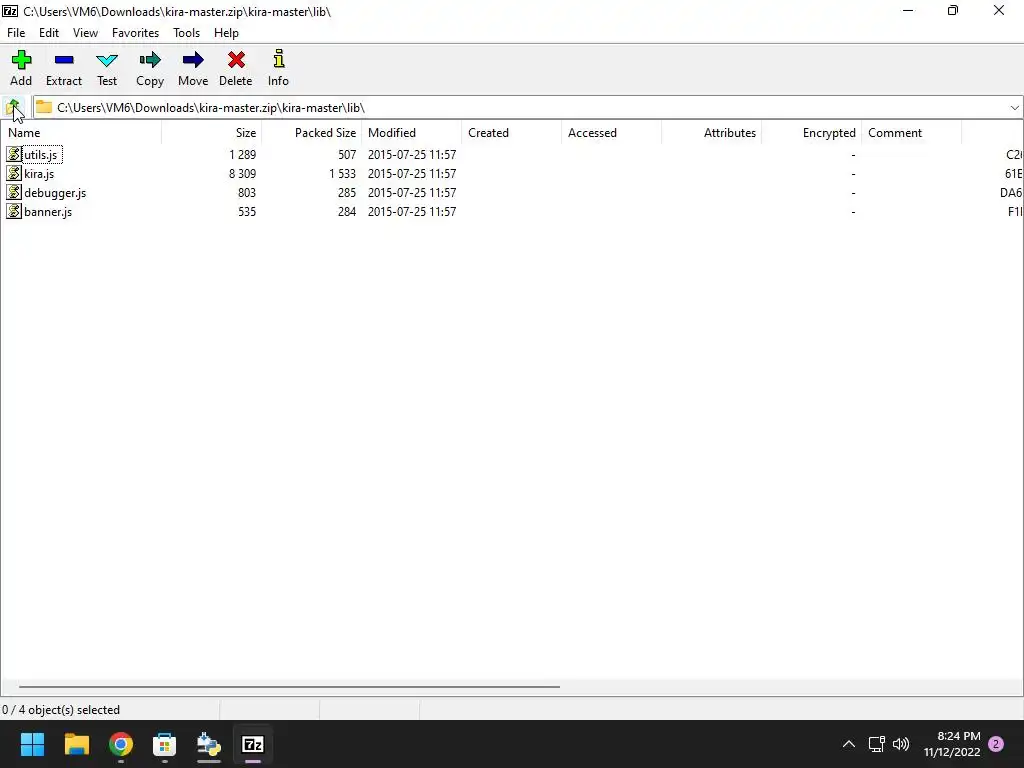Select the debugger.js file name
This screenshot has width=1024, height=768.
point(55,193)
